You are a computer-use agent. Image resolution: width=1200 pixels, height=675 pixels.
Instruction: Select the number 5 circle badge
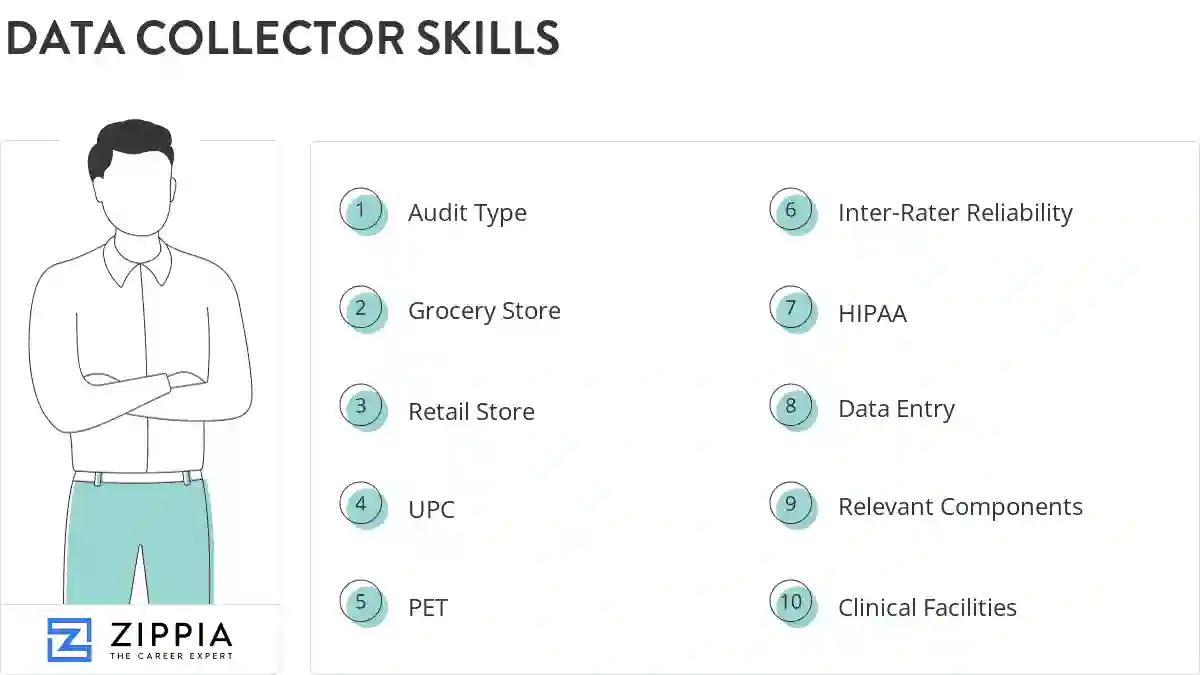coord(361,603)
